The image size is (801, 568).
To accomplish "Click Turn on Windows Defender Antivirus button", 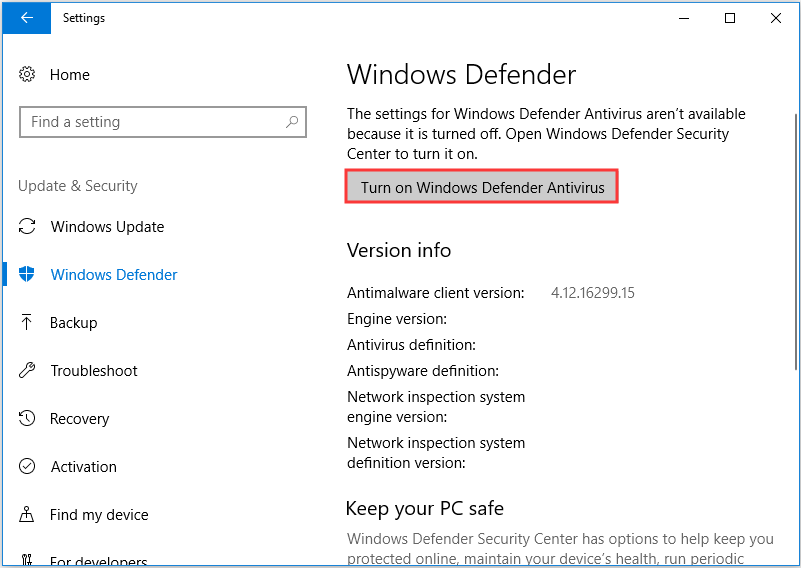I will point(482,187).
